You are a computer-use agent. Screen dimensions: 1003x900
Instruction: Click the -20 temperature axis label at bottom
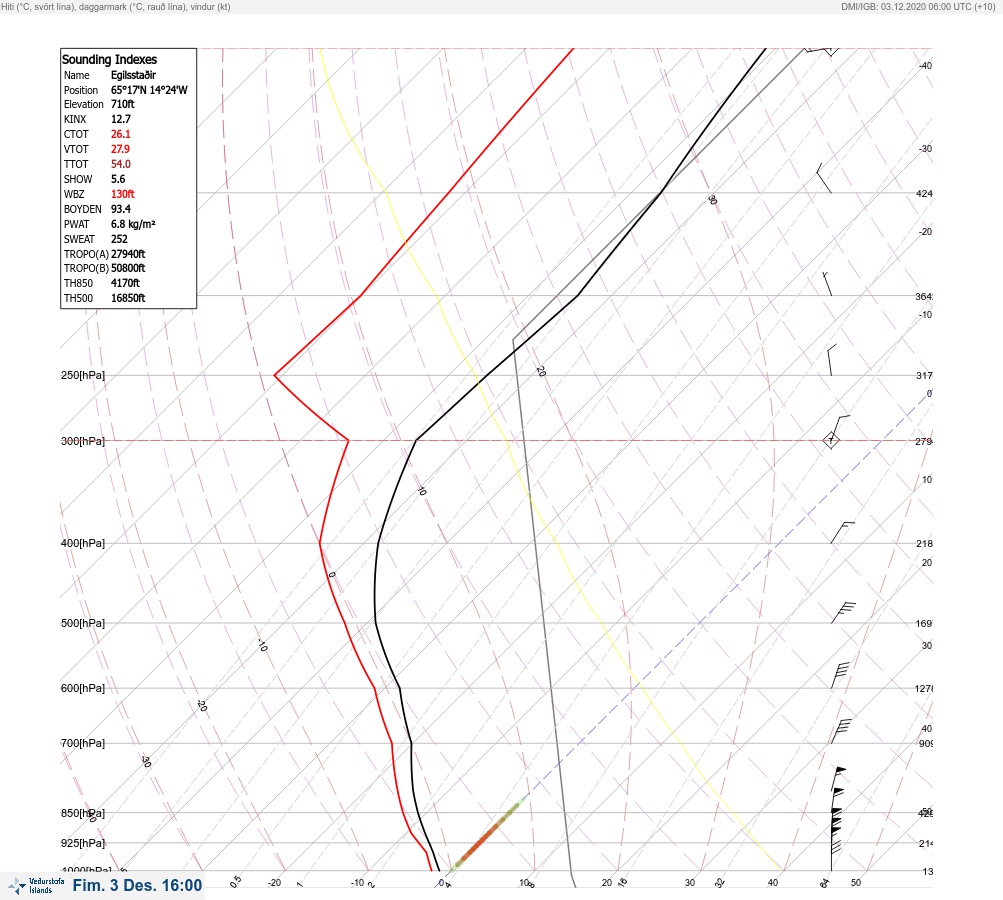pos(274,883)
